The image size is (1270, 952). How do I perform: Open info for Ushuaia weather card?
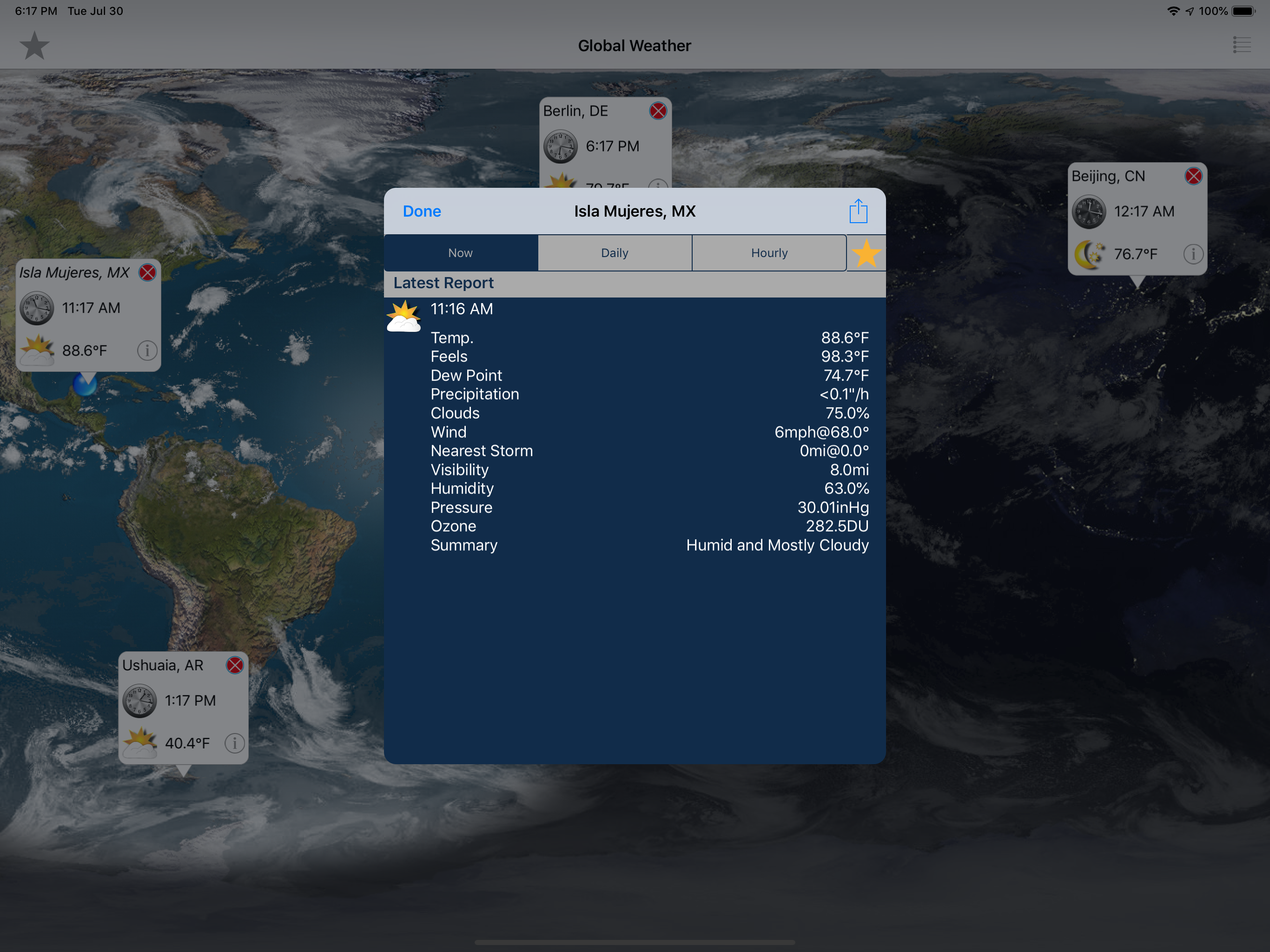[234, 743]
